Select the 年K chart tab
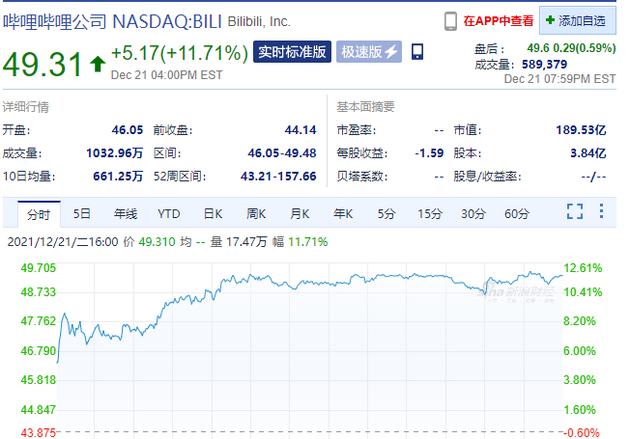Viewport: 630px width, 439px height. (343, 214)
